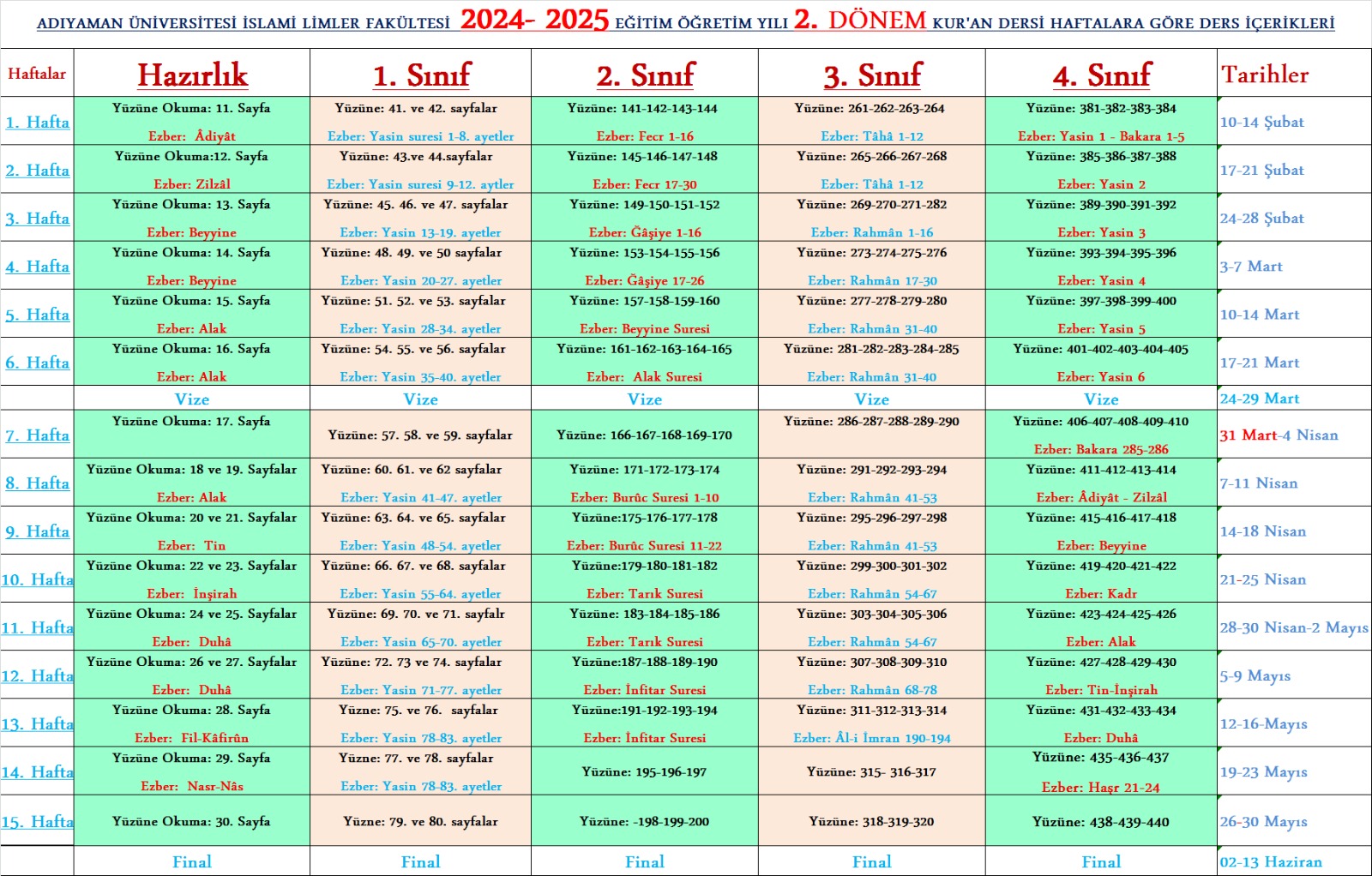Screen dimensions: 1372x876
Task: Select the 'Ezber: Âdiyât' text in Hazırlık
Action: point(191,135)
